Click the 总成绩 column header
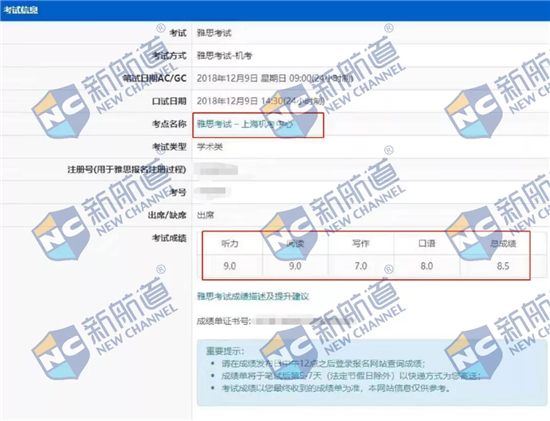Image resolution: width=550 pixels, height=421 pixels. click(503, 243)
